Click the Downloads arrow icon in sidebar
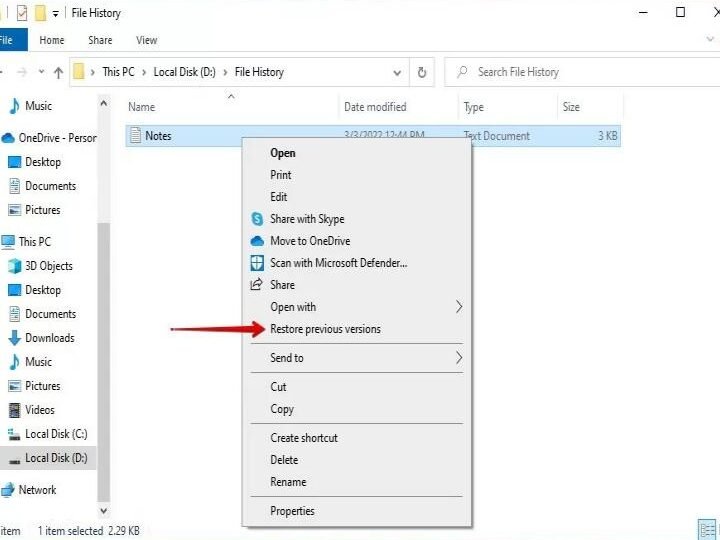Screen dimensions: 720x540 tap(15, 338)
